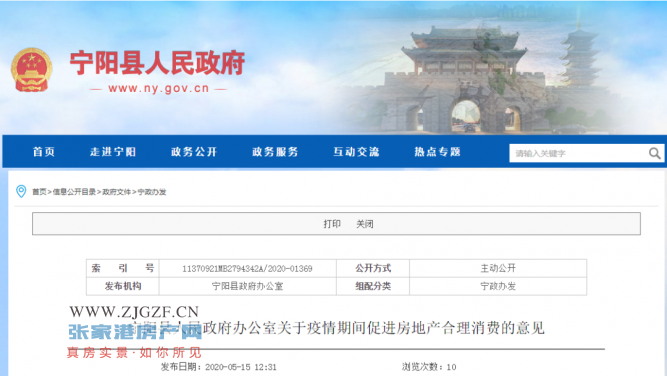Click the 宁政办发 classification table cell

coord(498,286)
